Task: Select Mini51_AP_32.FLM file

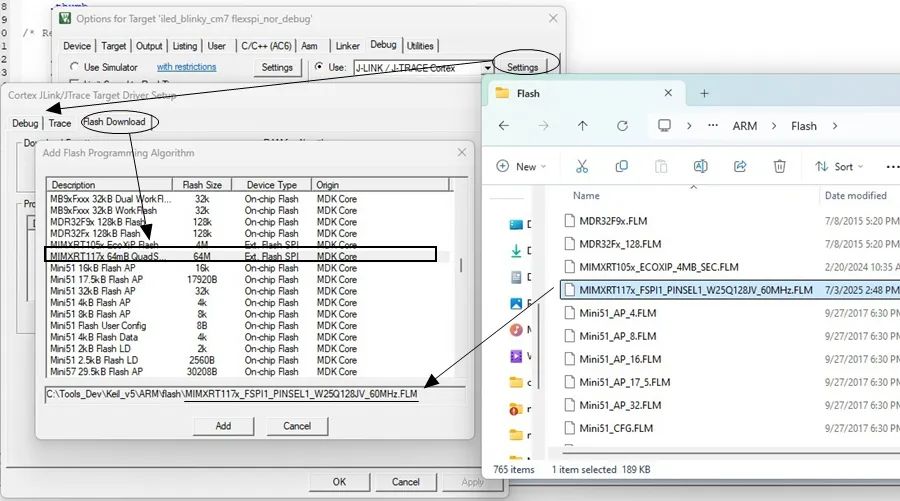Action: pyautogui.click(x=730, y=405)
